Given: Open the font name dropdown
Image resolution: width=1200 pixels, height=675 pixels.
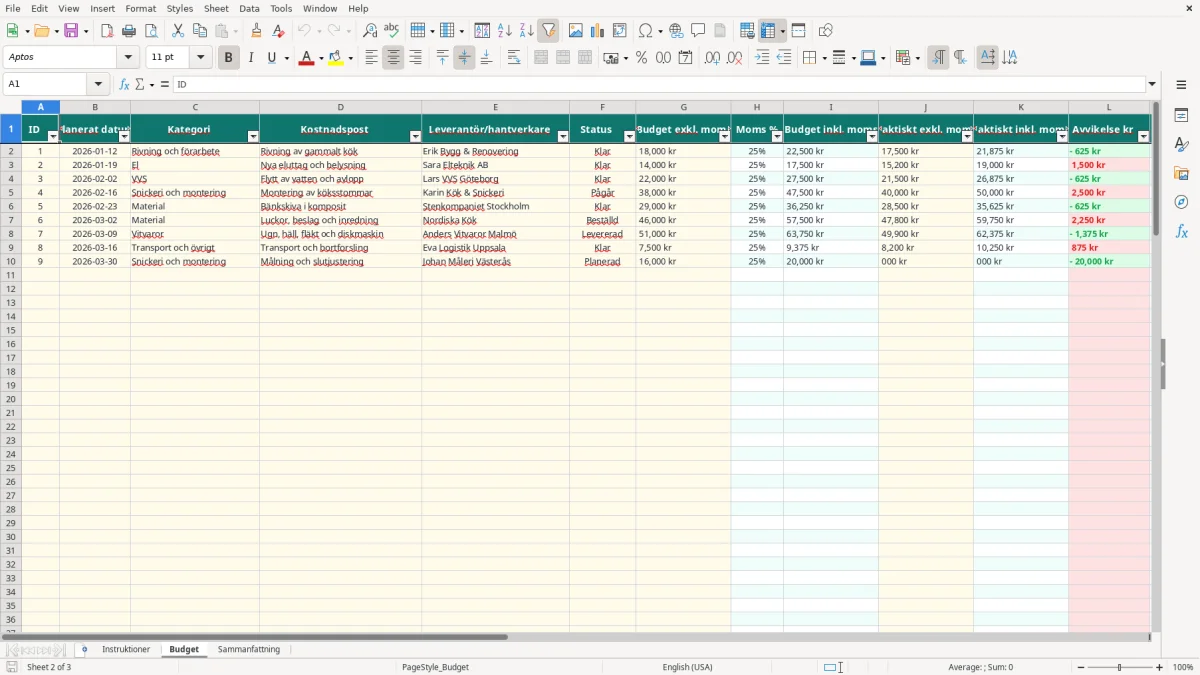Looking at the screenshot, I should 128,58.
